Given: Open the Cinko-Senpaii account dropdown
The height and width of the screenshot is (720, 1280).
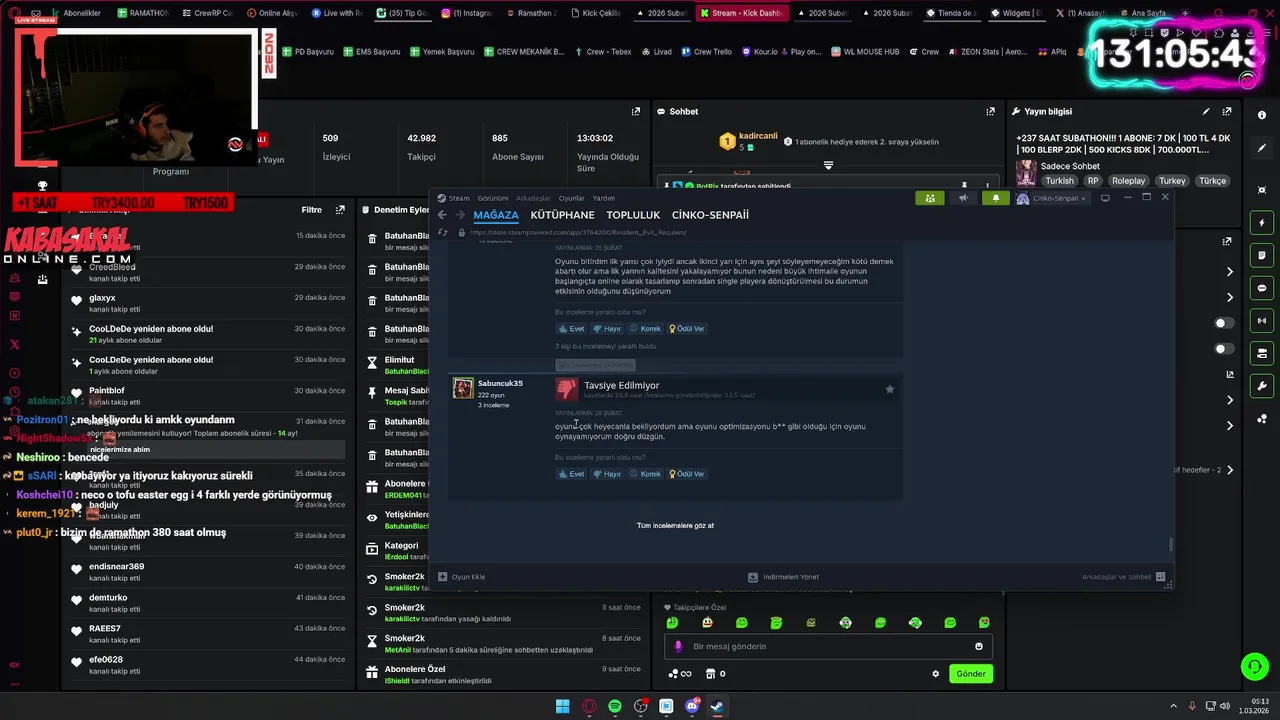Looking at the screenshot, I should click(x=1051, y=198).
